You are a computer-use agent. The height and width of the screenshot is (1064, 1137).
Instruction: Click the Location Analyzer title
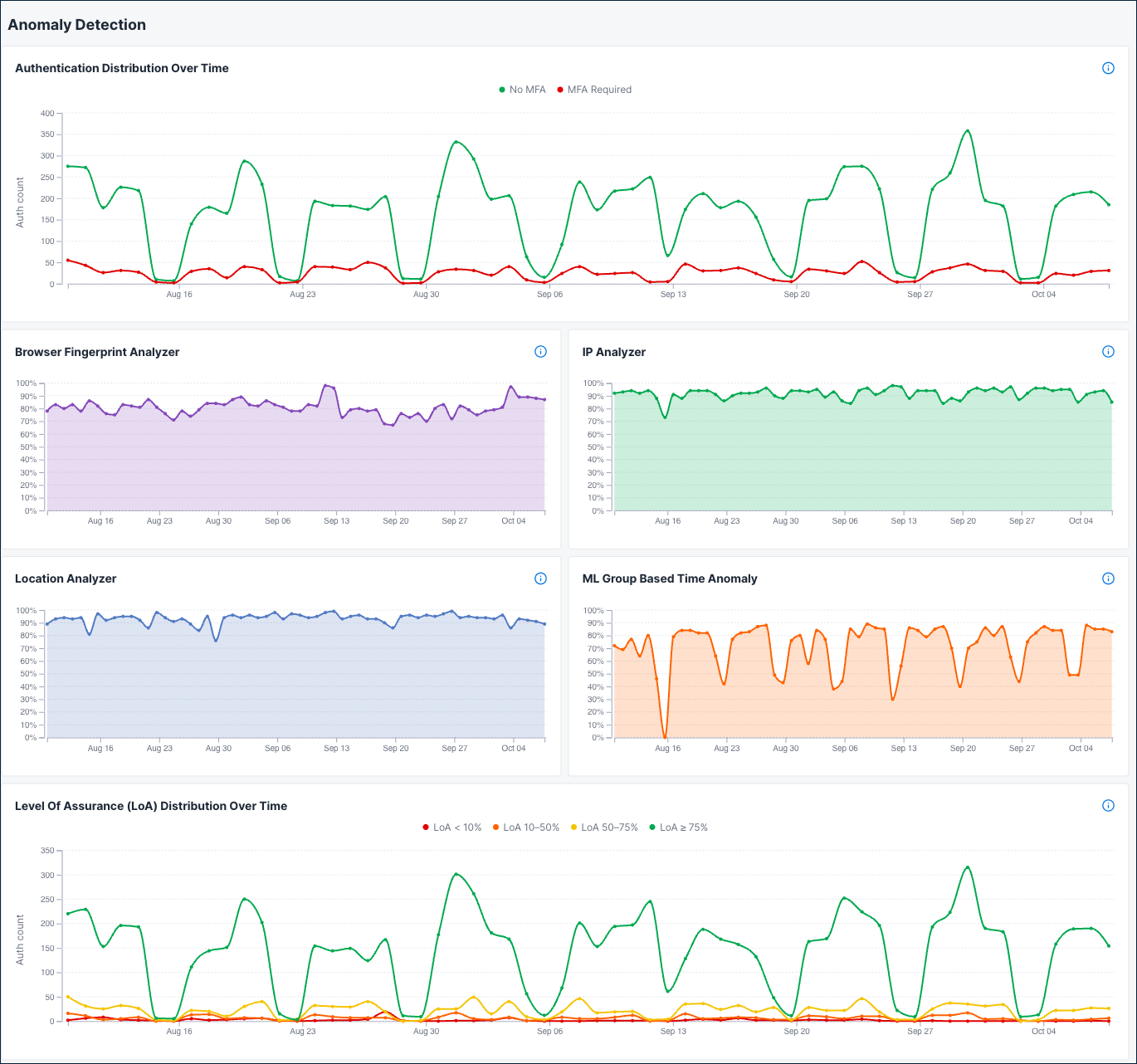[66, 578]
